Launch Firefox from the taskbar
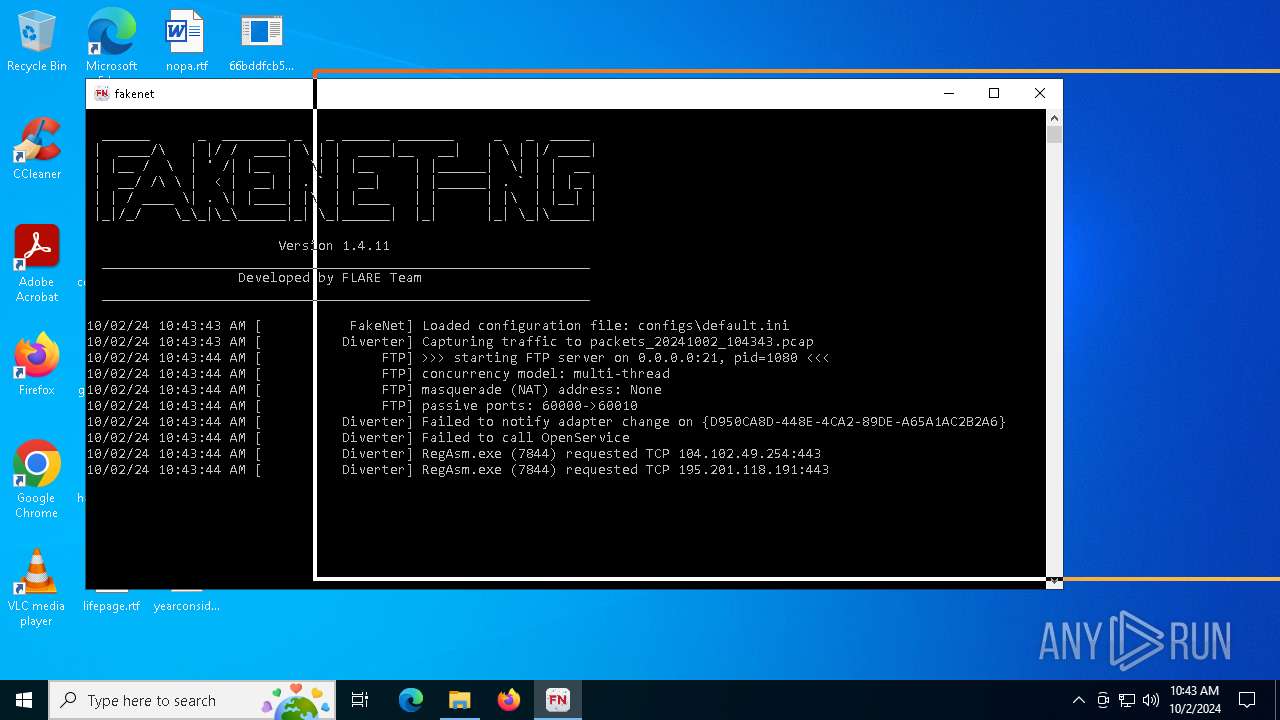 click(508, 700)
